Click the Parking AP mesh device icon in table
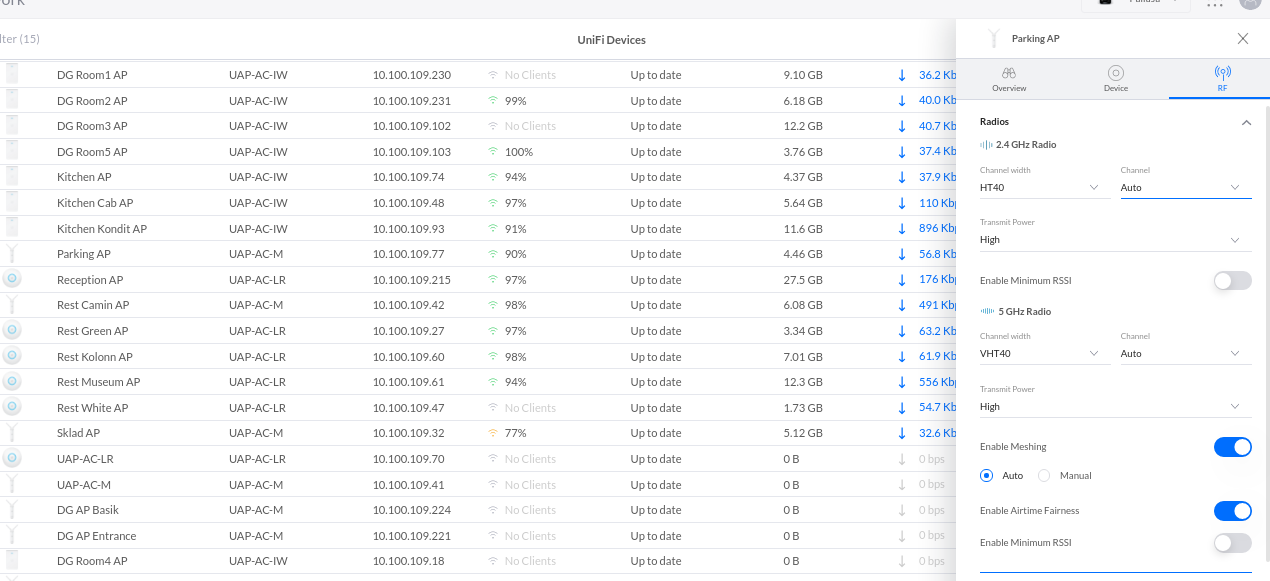Image resolution: width=1270 pixels, height=581 pixels. (12, 254)
